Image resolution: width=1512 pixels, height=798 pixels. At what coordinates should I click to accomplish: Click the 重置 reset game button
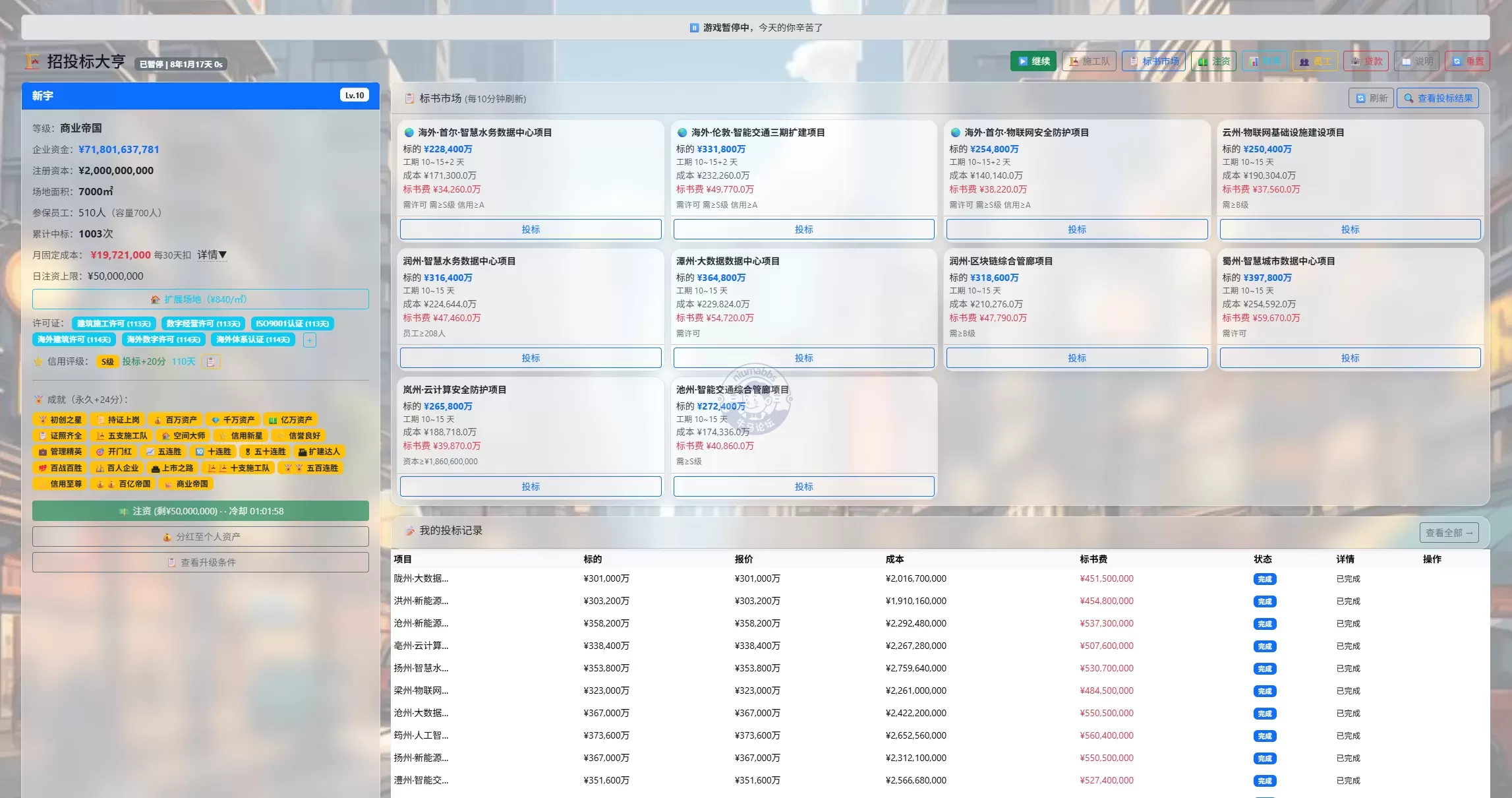coord(1467,61)
